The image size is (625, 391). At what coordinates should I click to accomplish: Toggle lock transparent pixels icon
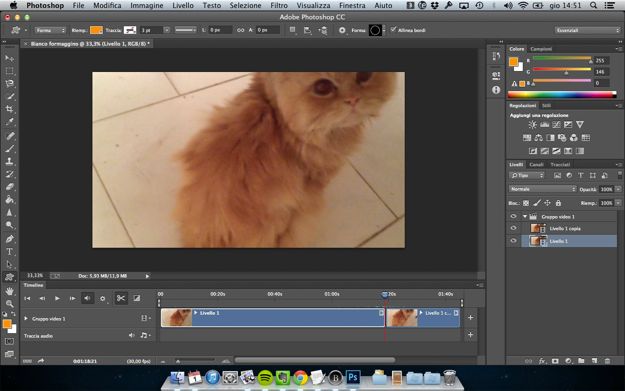pyautogui.click(x=526, y=203)
